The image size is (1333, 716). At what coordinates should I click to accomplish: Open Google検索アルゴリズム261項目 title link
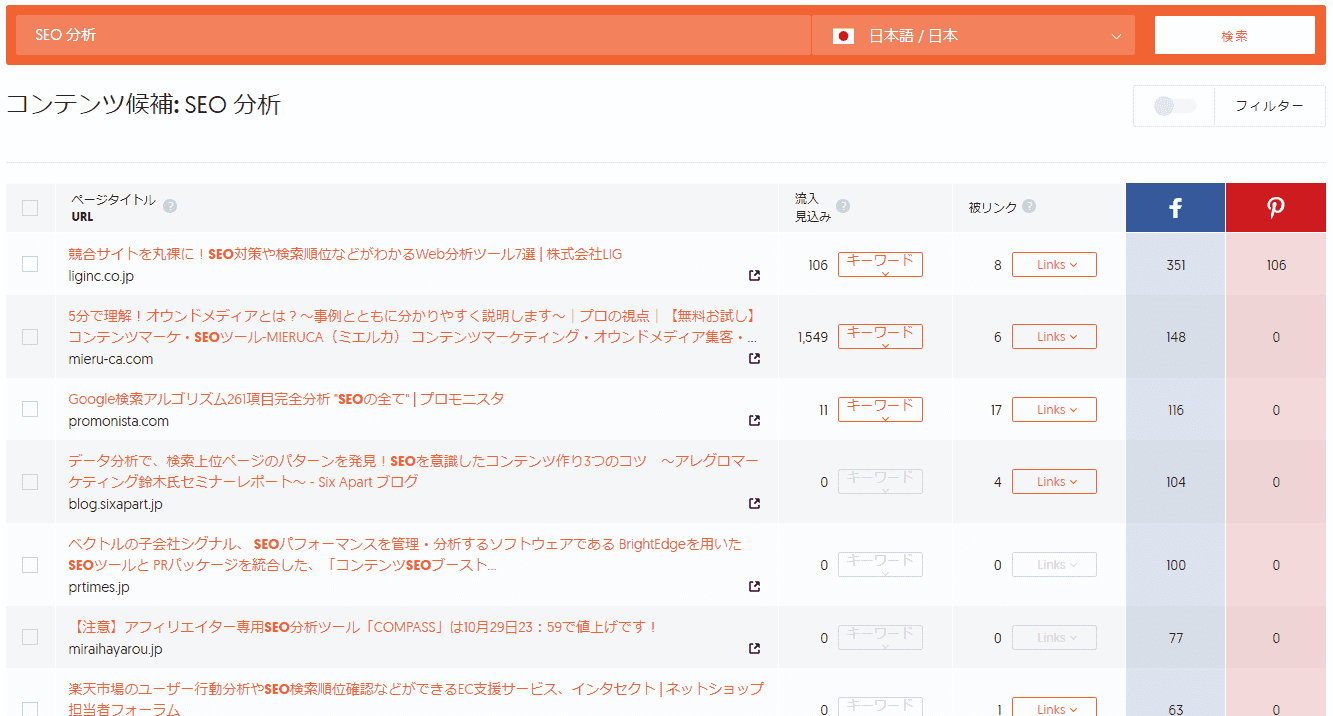point(286,398)
